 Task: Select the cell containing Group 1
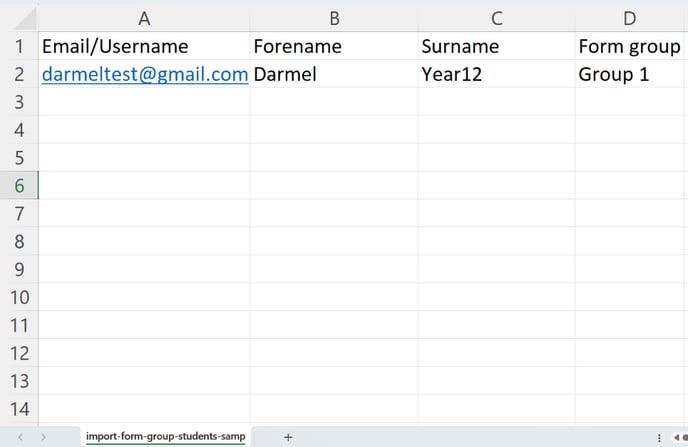(x=630, y=74)
